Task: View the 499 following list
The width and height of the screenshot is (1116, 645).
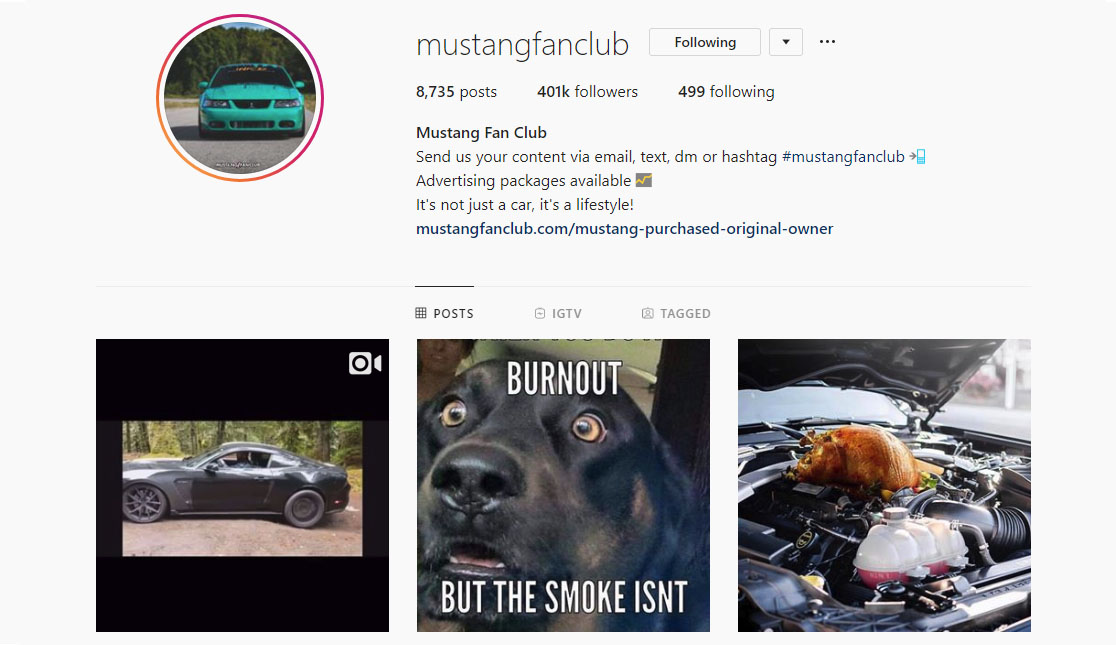Action: 726,92
